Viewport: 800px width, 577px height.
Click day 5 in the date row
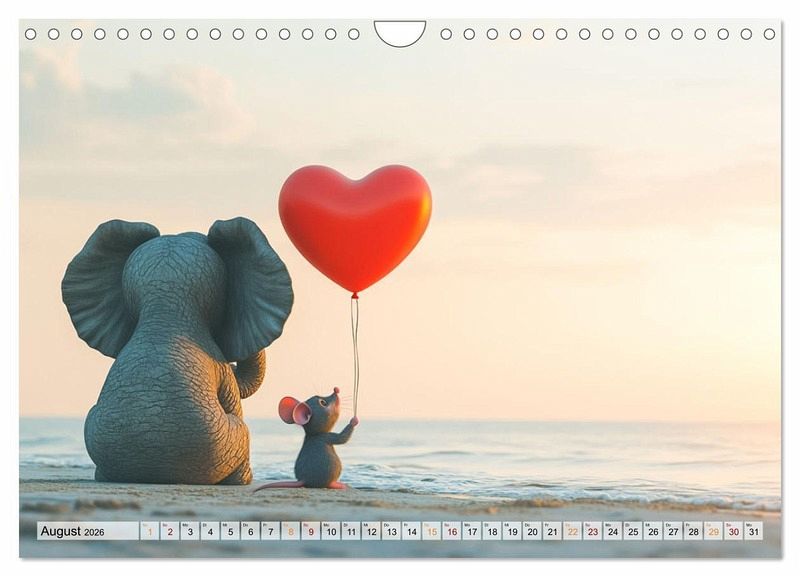[230, 531]
